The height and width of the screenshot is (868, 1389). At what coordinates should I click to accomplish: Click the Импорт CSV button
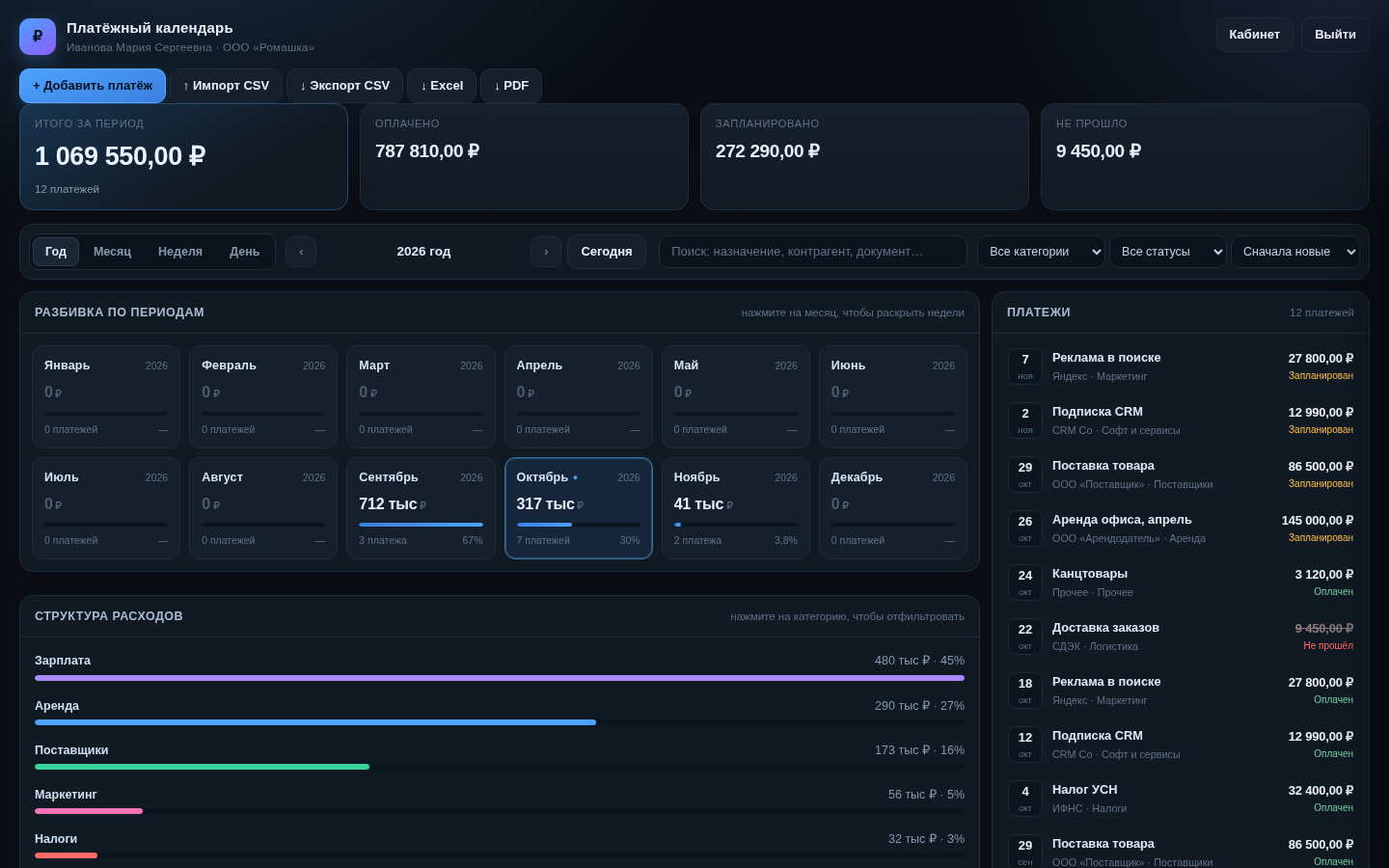point(226,86)
